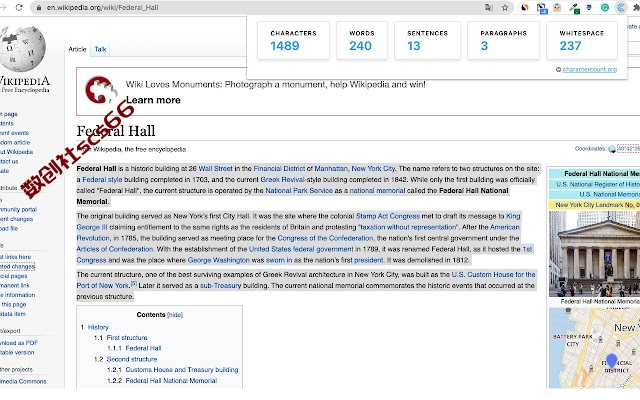
Task: Click the Whitespace 237 count card
Action: point(582,40)
